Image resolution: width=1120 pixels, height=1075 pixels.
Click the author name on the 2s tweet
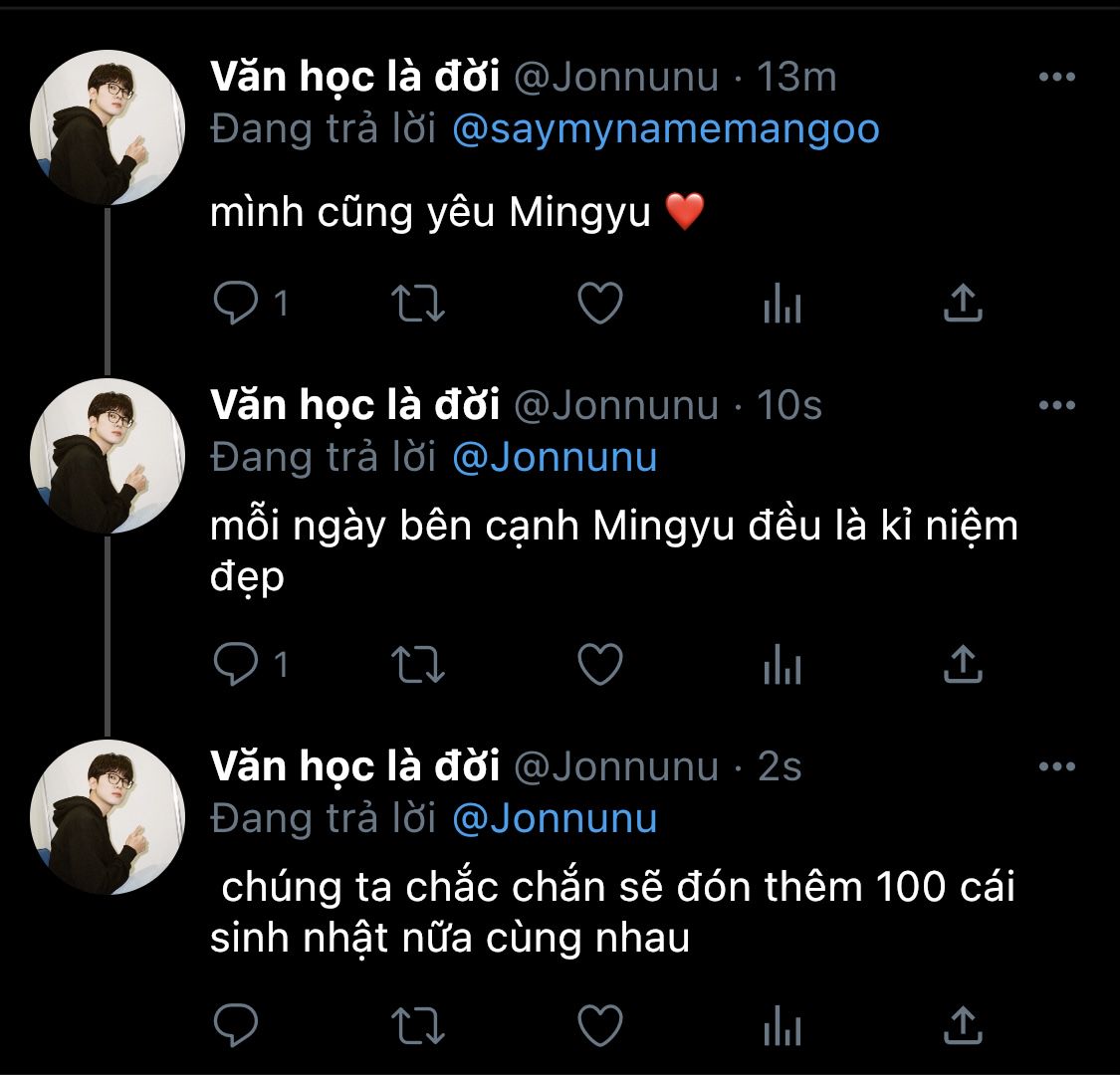pos(354,766)
